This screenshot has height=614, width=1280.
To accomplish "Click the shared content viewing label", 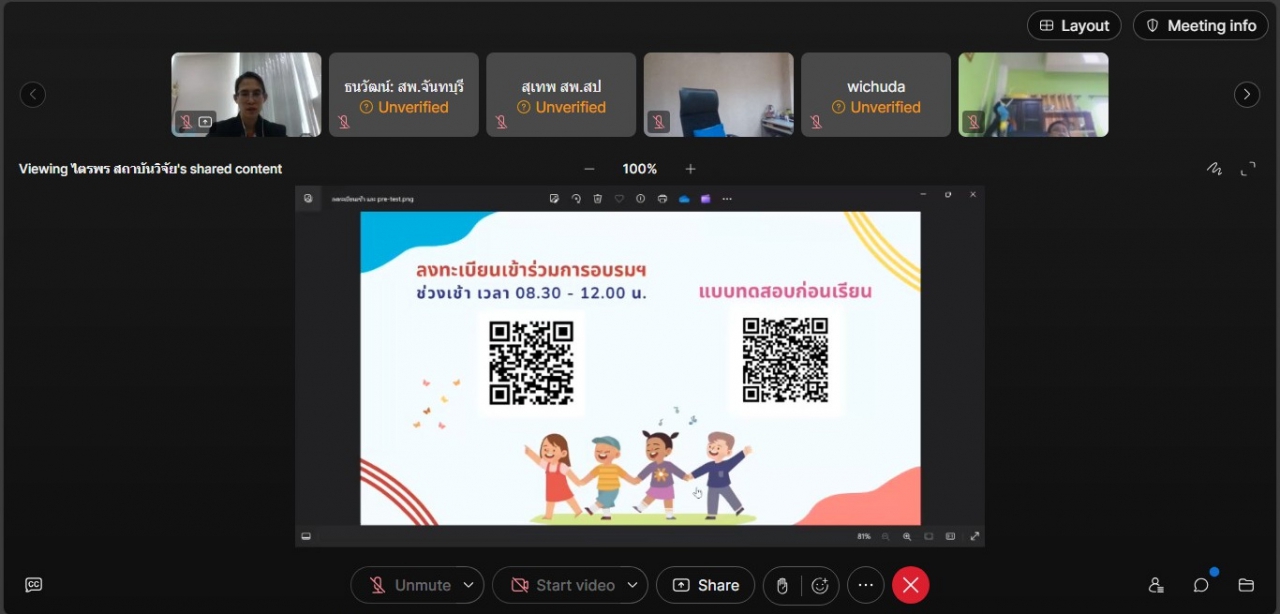I will 150,169.
